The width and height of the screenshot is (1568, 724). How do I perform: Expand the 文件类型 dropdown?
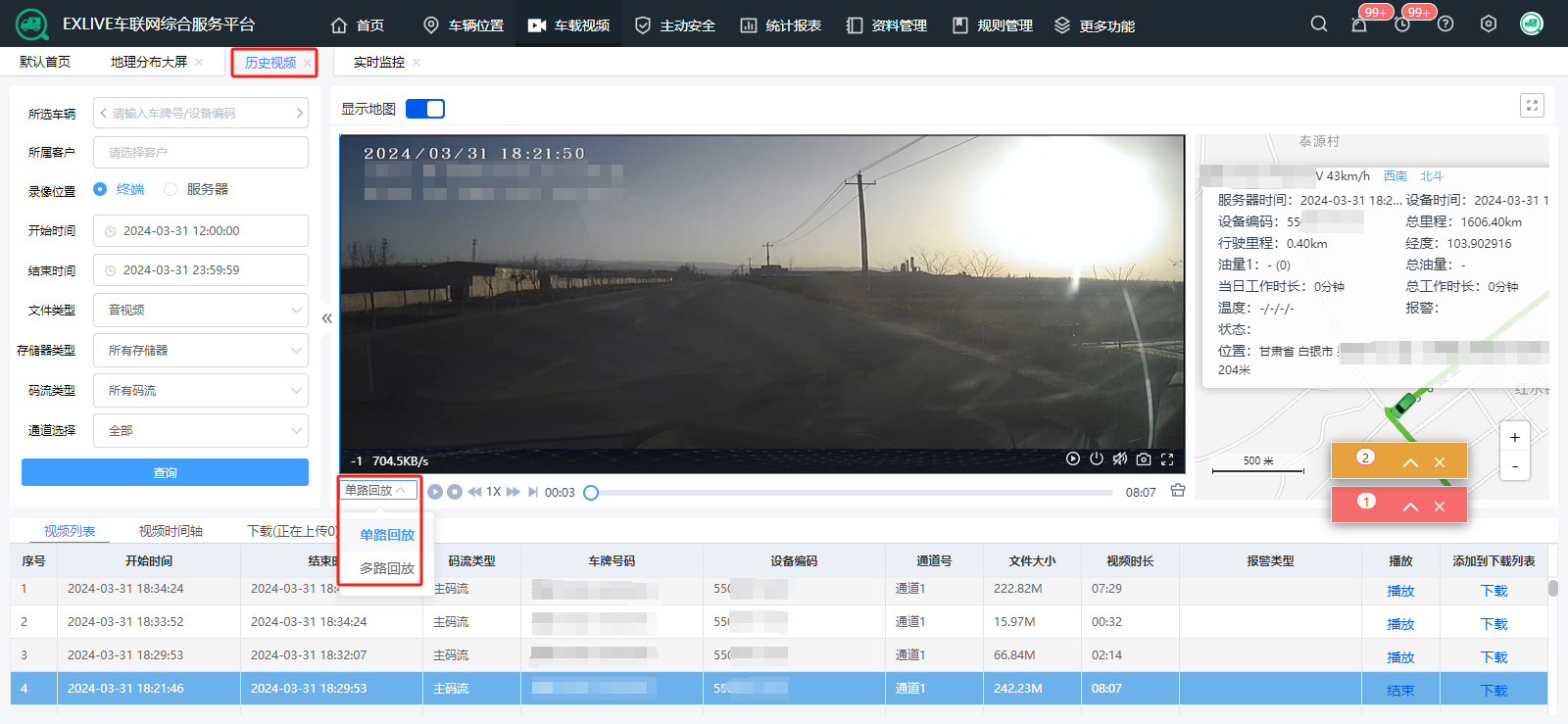tap(201, 311)
